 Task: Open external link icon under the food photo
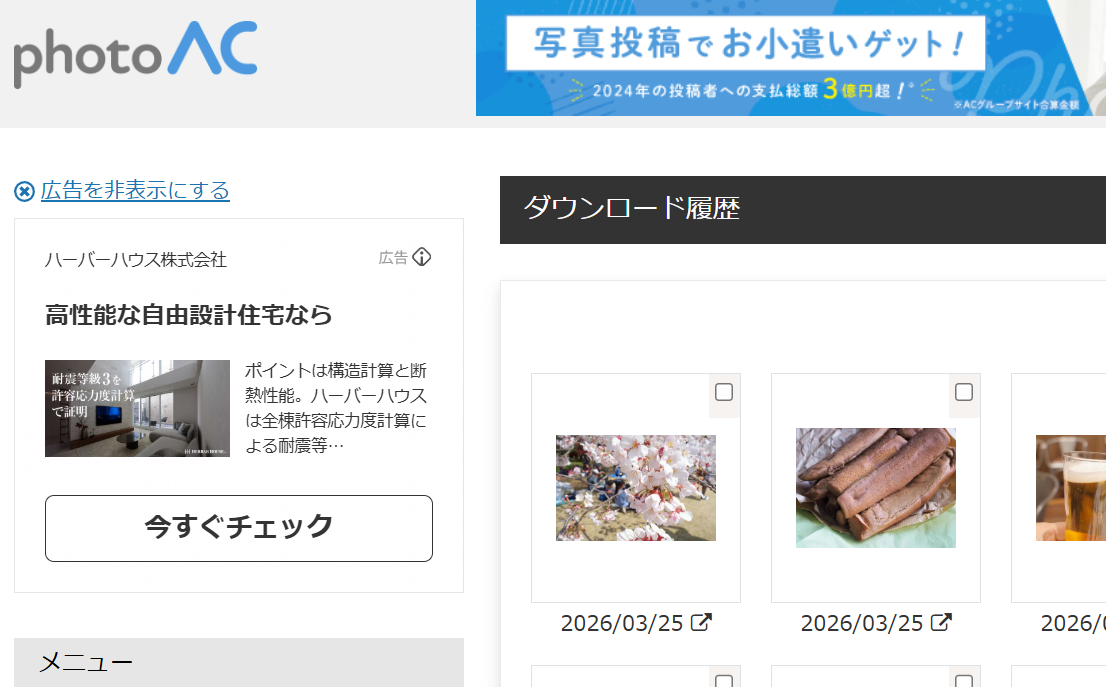[x=941, y=623]
